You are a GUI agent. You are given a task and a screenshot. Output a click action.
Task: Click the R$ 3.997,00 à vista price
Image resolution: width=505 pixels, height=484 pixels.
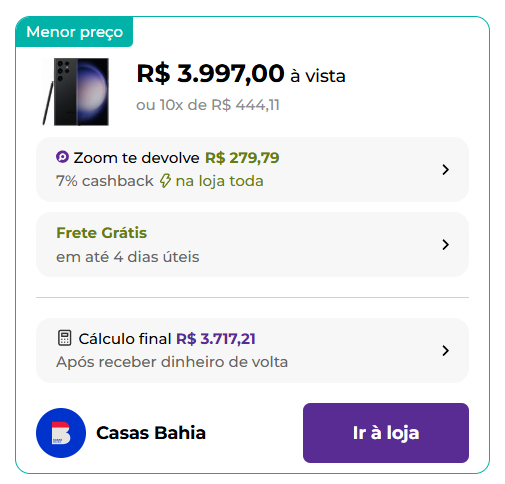point(241,74)
